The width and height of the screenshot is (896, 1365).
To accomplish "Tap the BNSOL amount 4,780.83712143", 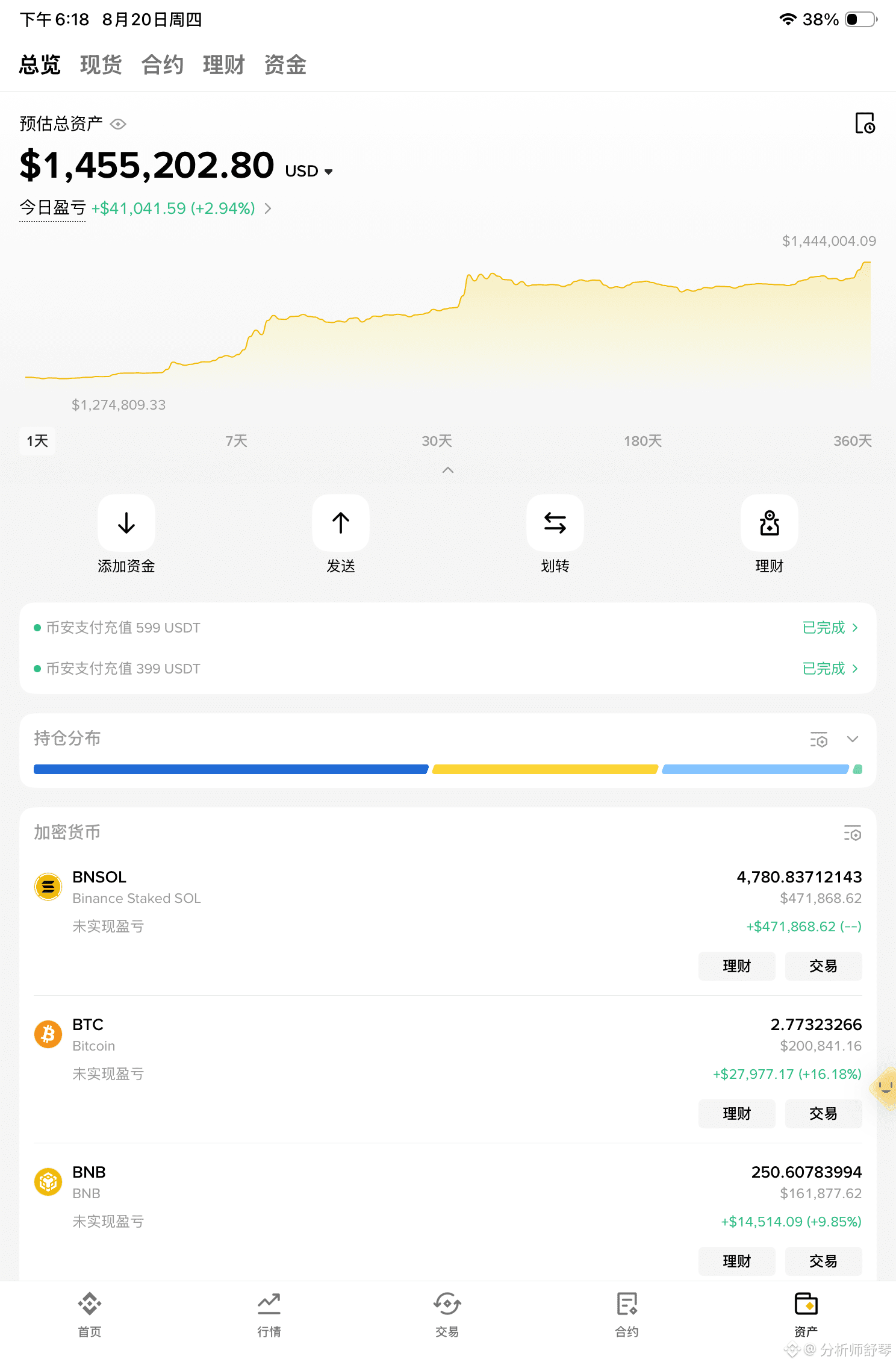I will (799, 877).
